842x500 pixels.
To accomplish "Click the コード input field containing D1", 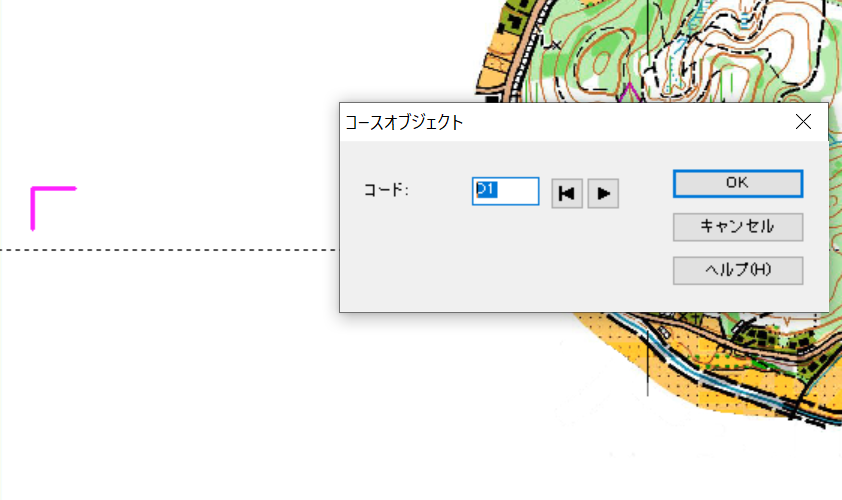I will tap(505, 191).
